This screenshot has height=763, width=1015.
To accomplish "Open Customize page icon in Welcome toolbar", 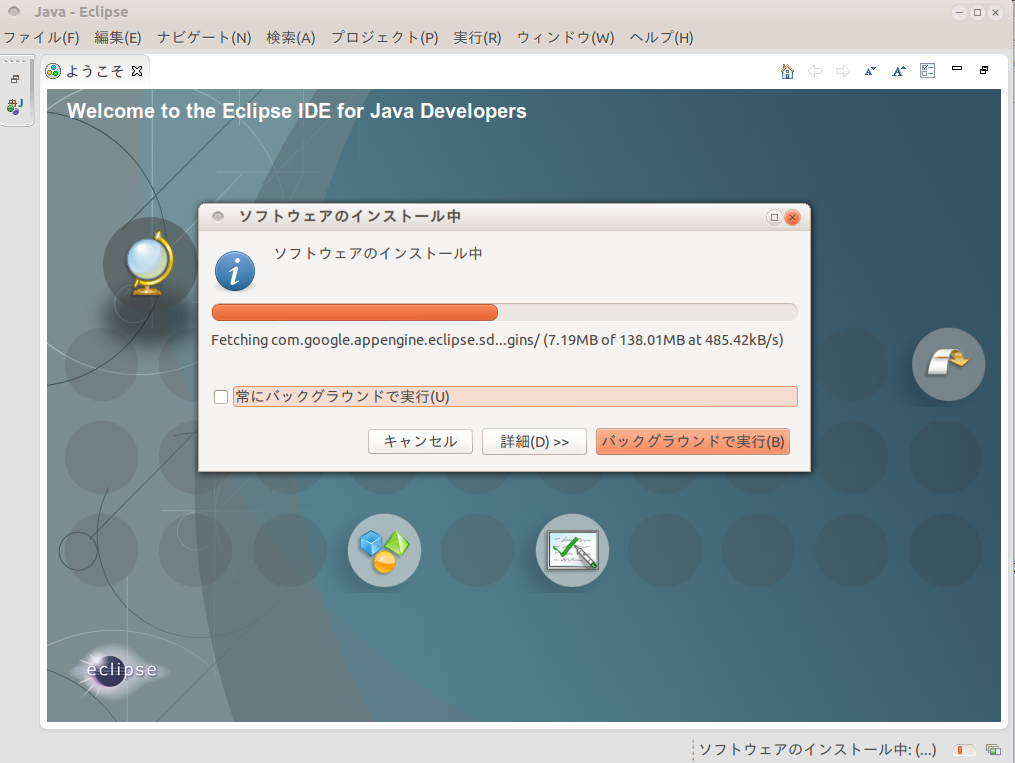I will 927,71.
